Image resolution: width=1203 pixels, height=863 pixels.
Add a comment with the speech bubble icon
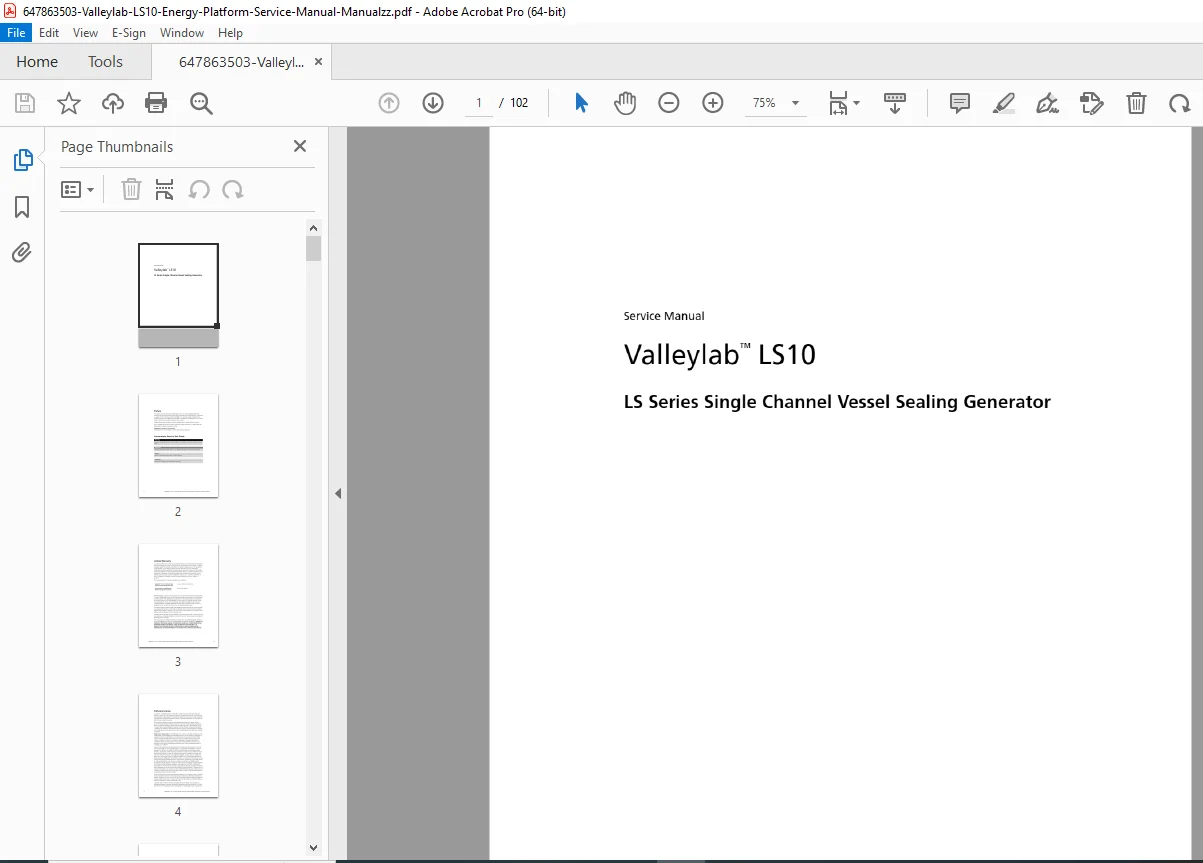coord(960,103)
